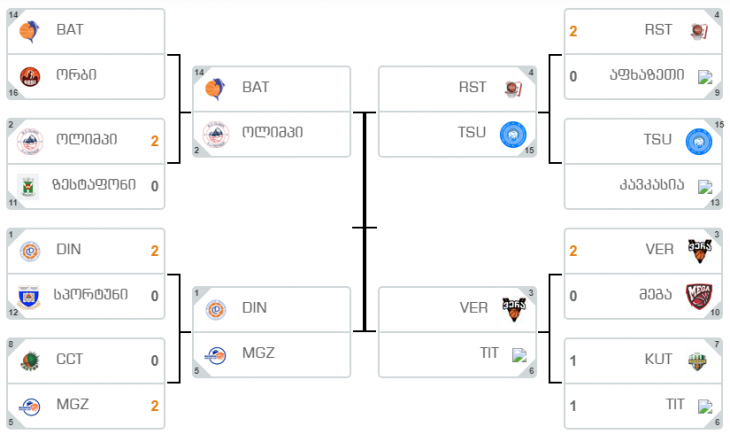Click the VER logo in first round
Image resolution: width=730 pixels, height=434 pixels.
(699, 251)
